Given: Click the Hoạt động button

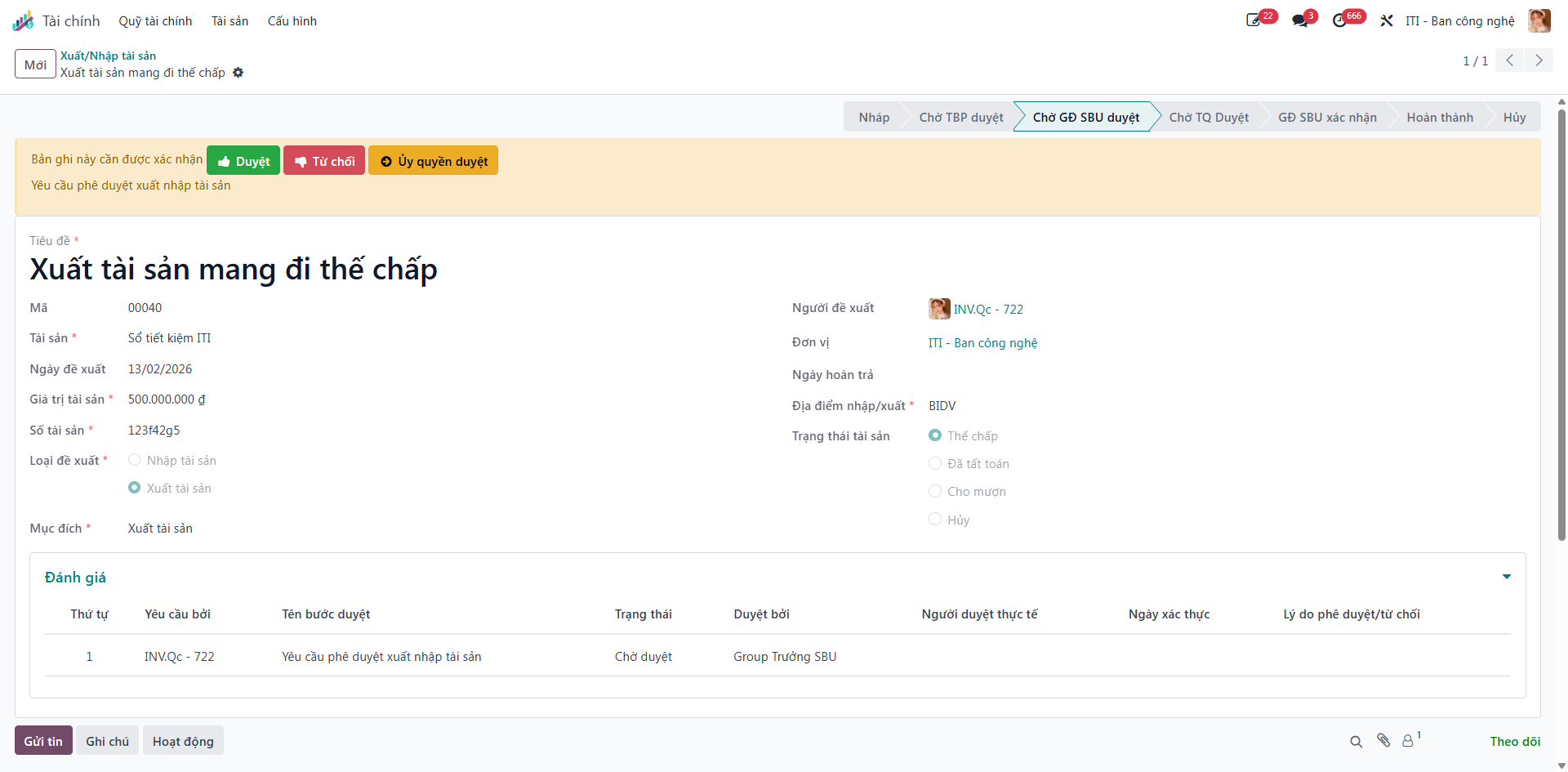Looking at the screenshot, I should coord(183,741).
